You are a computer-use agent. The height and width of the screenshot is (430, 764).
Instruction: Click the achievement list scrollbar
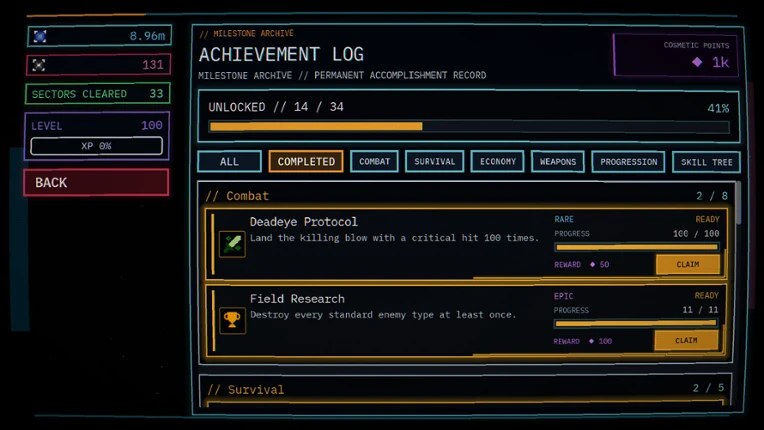[x=738, y=203]
